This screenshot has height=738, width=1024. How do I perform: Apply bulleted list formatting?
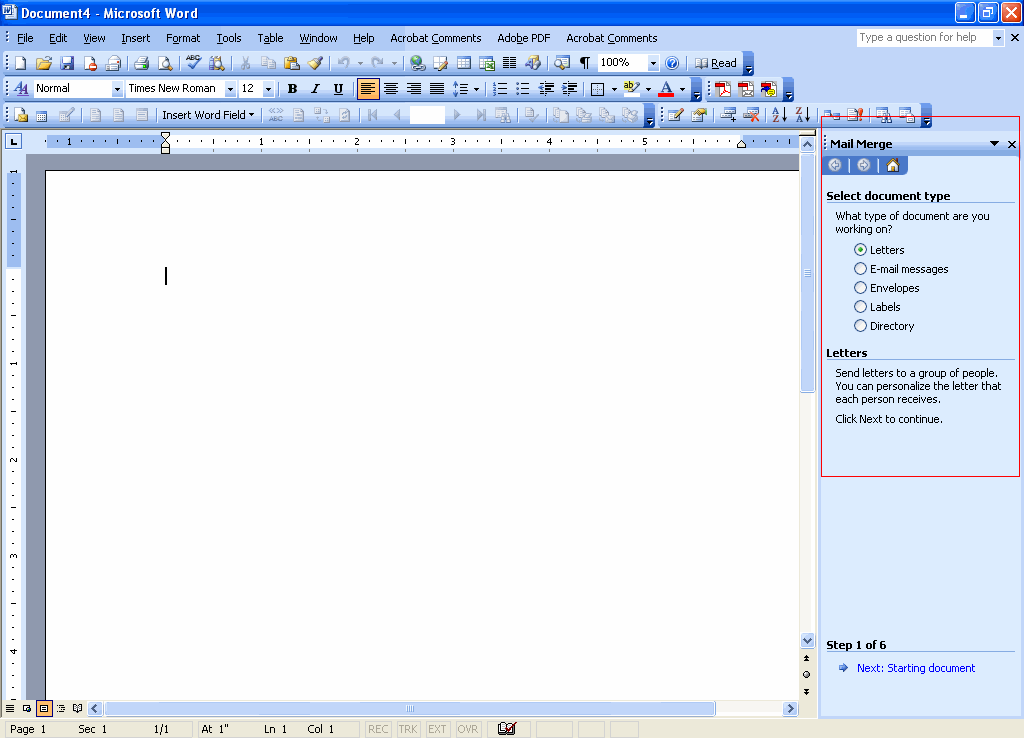[x=522, y=88]
